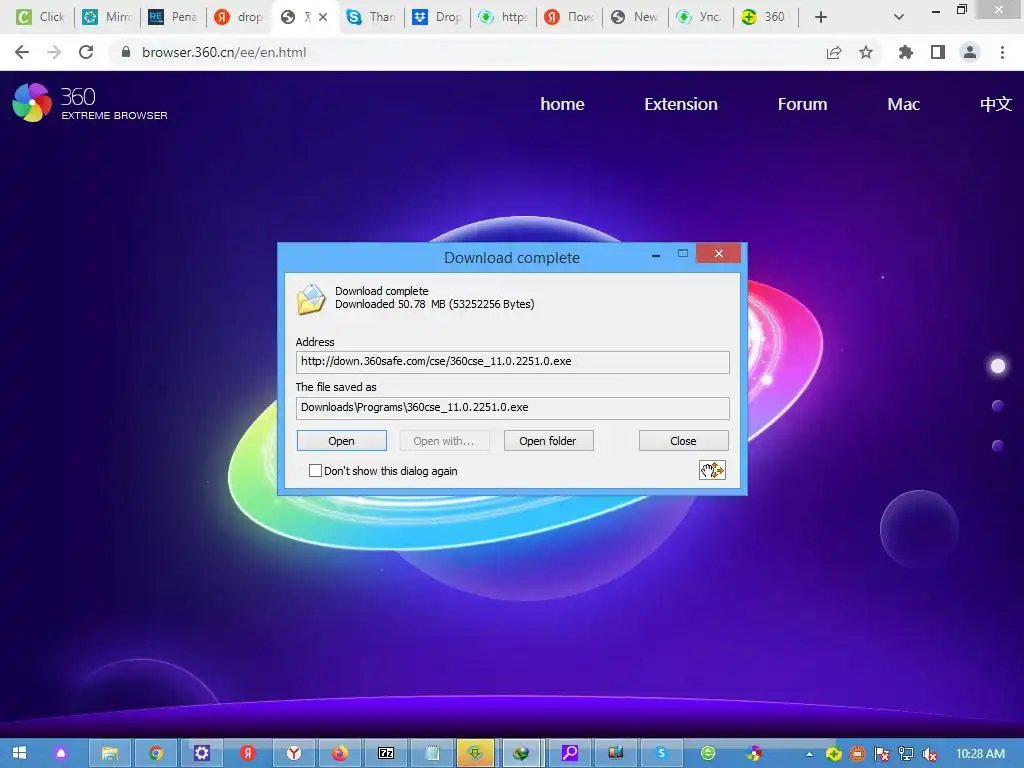
Task: Open the Action Center flag tray icon
Action: point(882,754)
